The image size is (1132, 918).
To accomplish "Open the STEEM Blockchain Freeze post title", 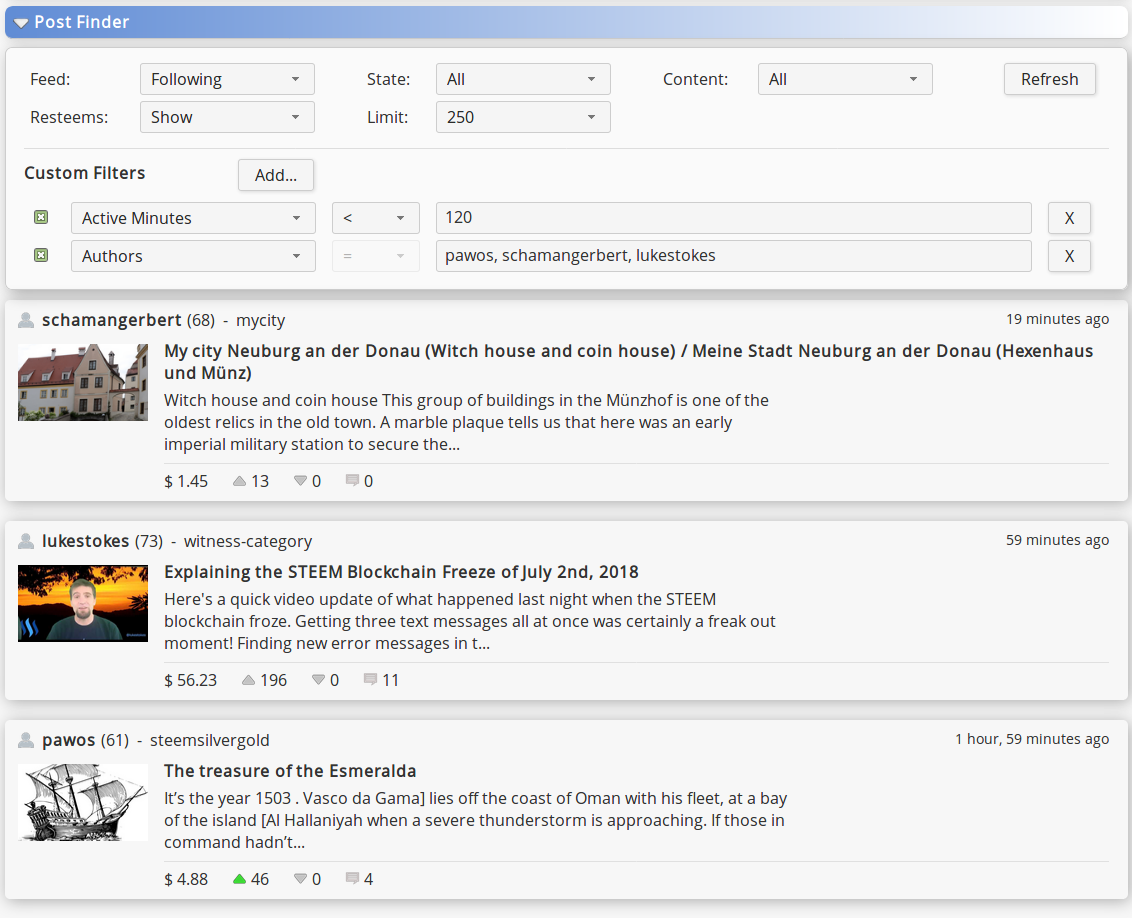I will tap(401, 572).
